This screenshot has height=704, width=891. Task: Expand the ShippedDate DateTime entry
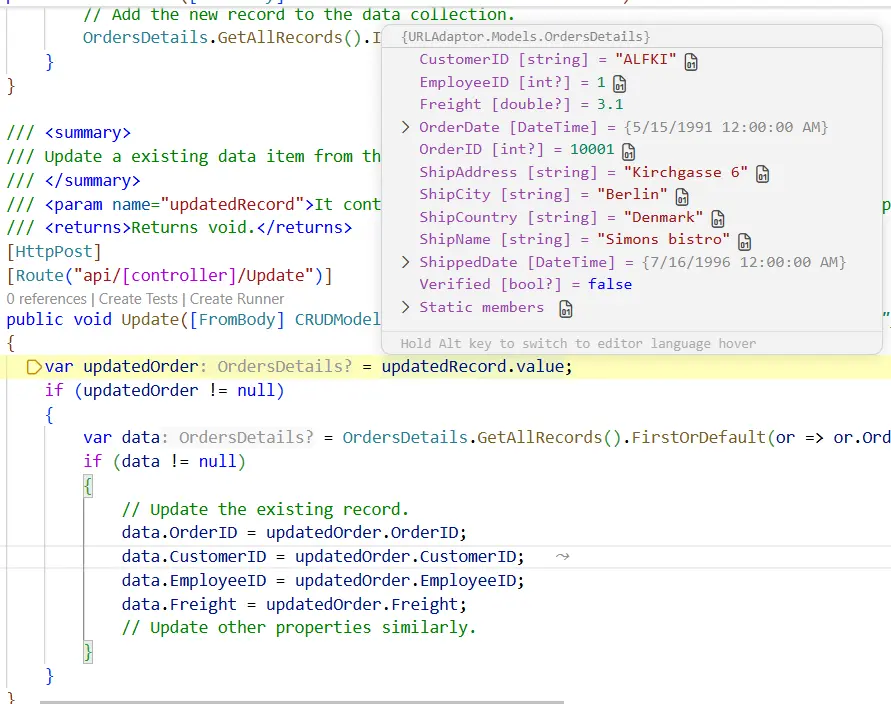(405, 262)
